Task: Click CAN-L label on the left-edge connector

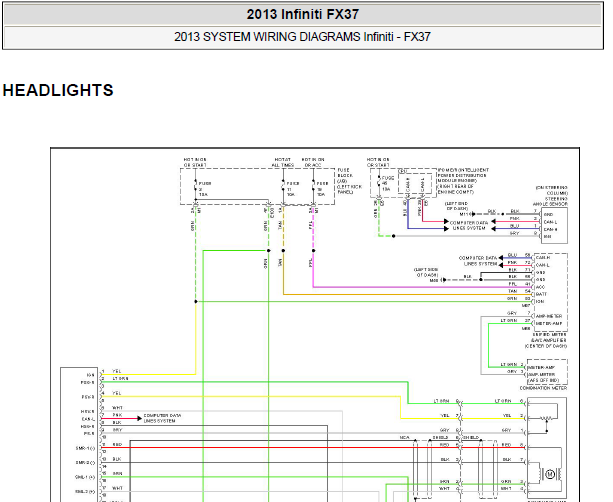Action: (x=88, y=419)
